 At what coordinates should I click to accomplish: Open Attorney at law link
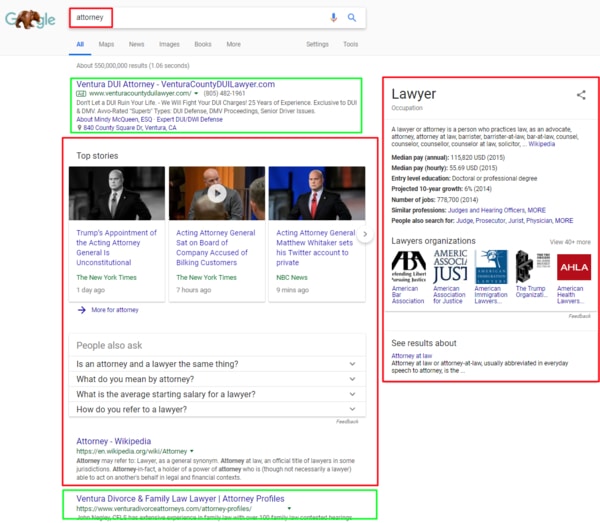tap(411, 356)
